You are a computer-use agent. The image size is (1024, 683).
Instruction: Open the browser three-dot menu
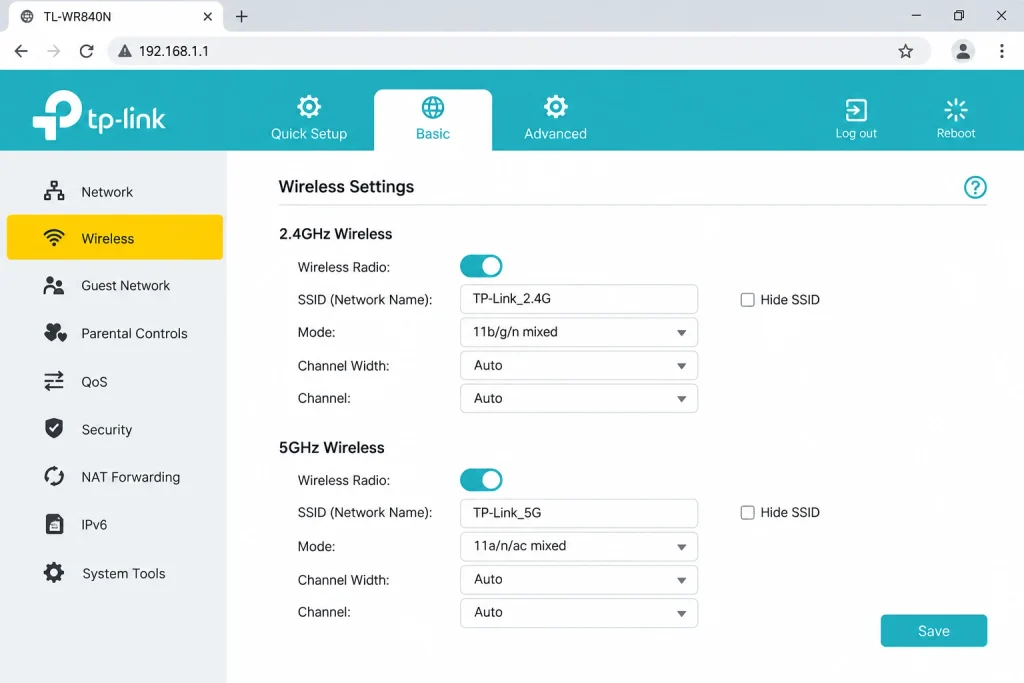1002,51
